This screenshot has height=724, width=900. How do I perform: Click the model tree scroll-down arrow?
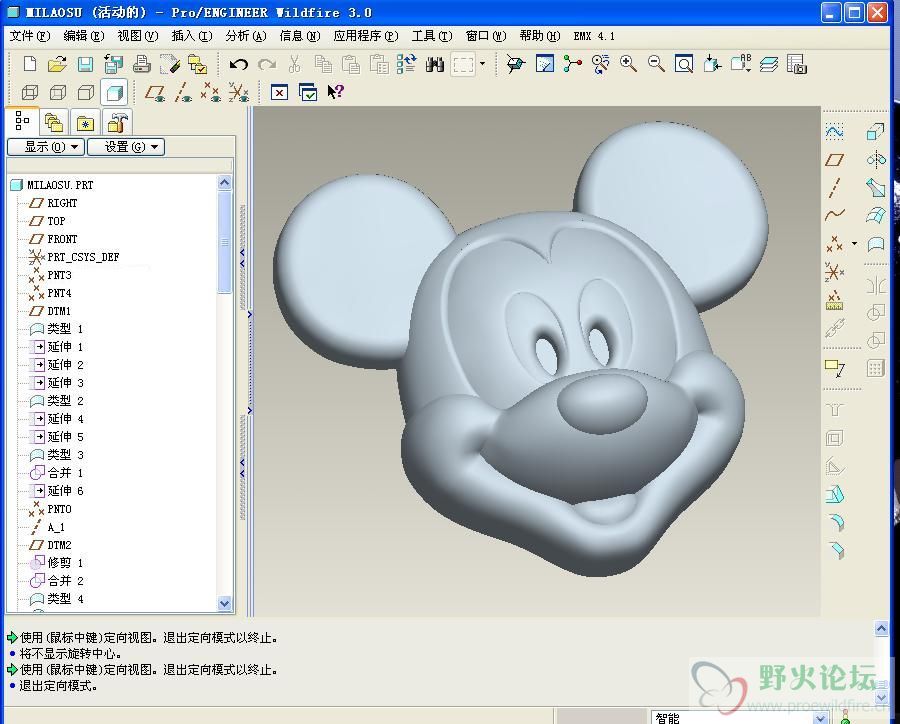coord(224,603)
